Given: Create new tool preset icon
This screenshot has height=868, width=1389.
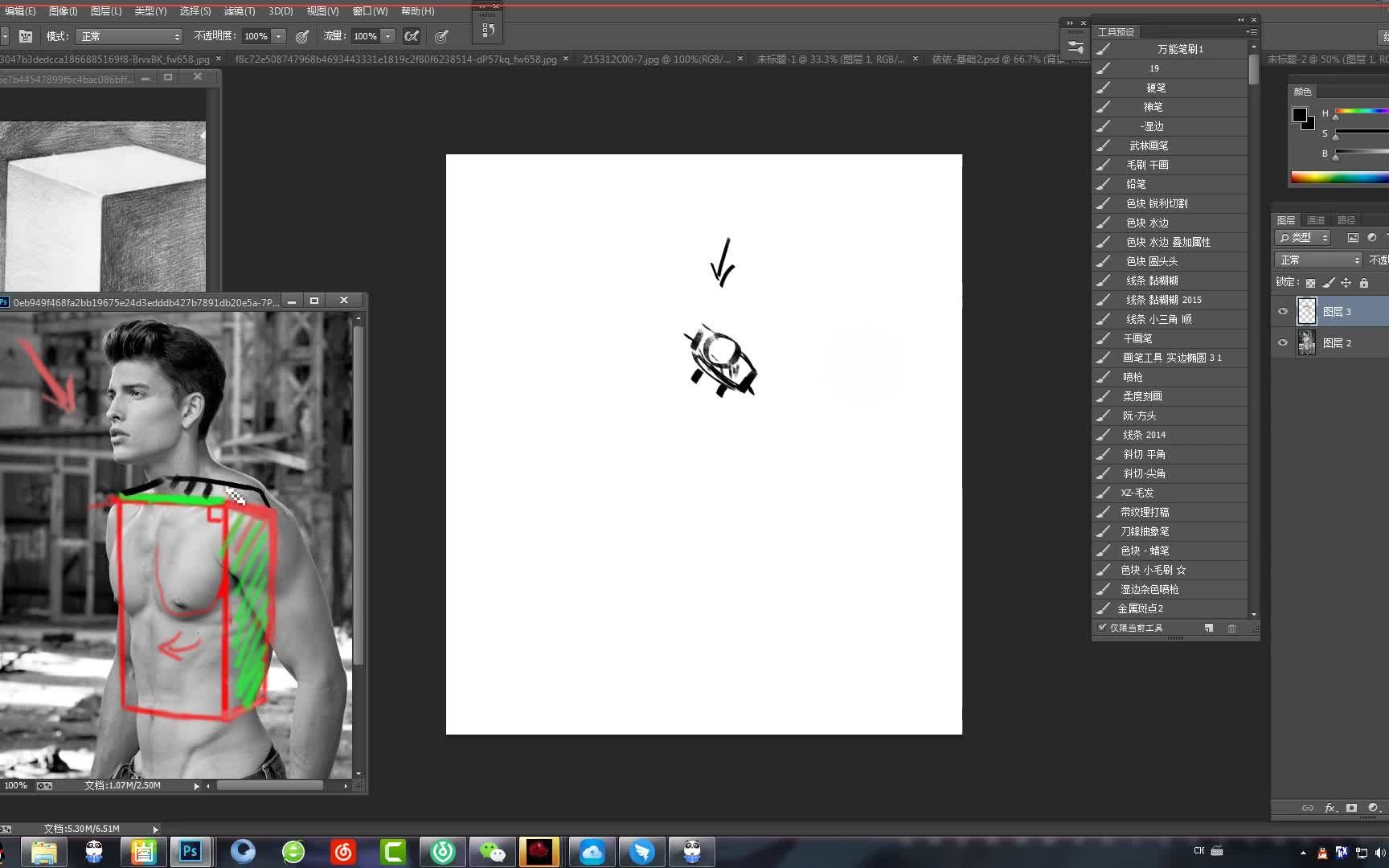Looking at the screenshot, I should point(1209,628).
